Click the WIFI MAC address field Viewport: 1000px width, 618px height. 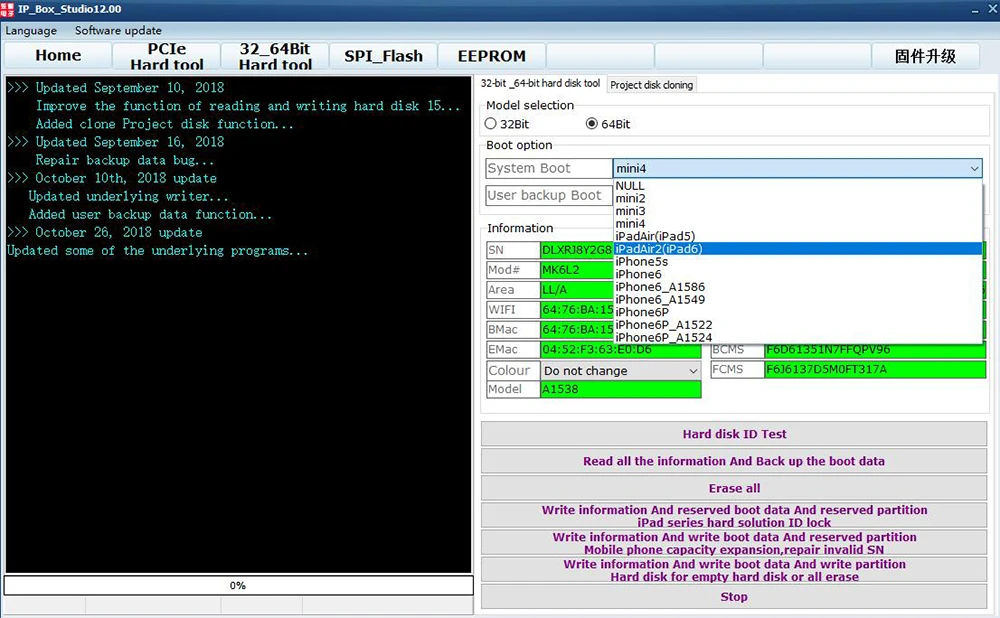click(x=577, y=309)
